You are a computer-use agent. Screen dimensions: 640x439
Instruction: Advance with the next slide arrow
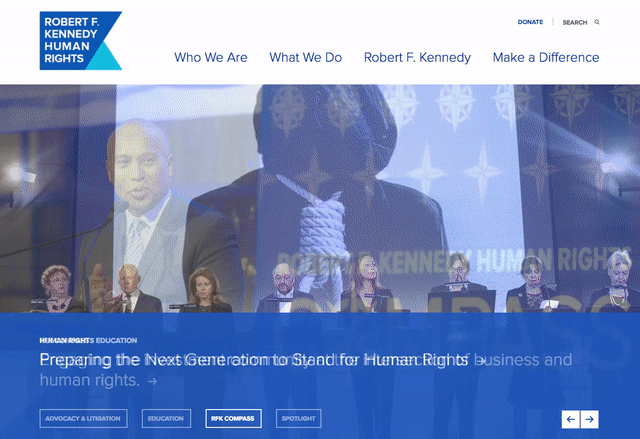coord(589,419)
